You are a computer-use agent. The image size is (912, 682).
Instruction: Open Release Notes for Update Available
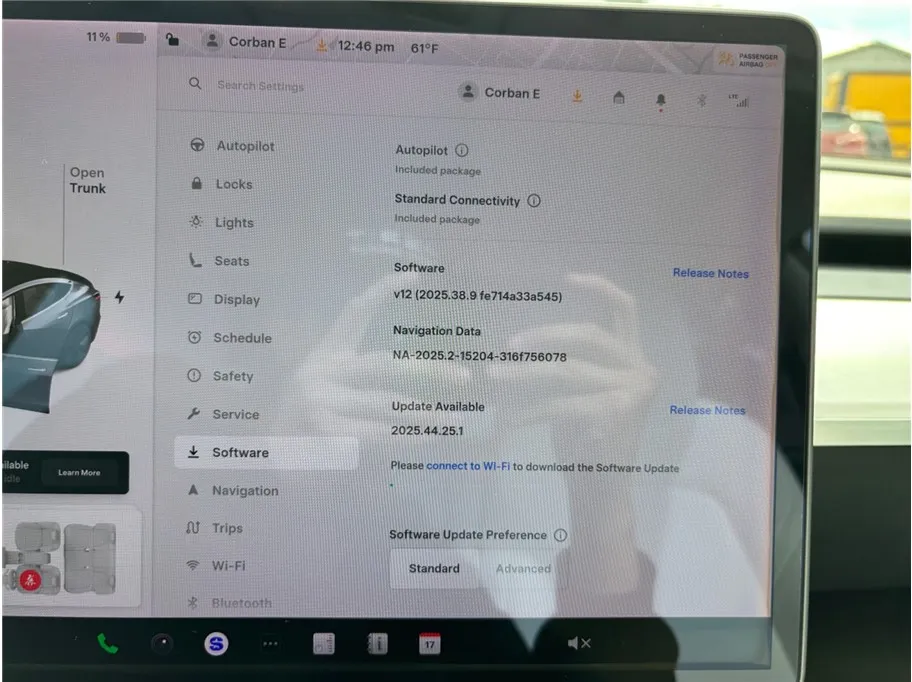pos(707,410)
